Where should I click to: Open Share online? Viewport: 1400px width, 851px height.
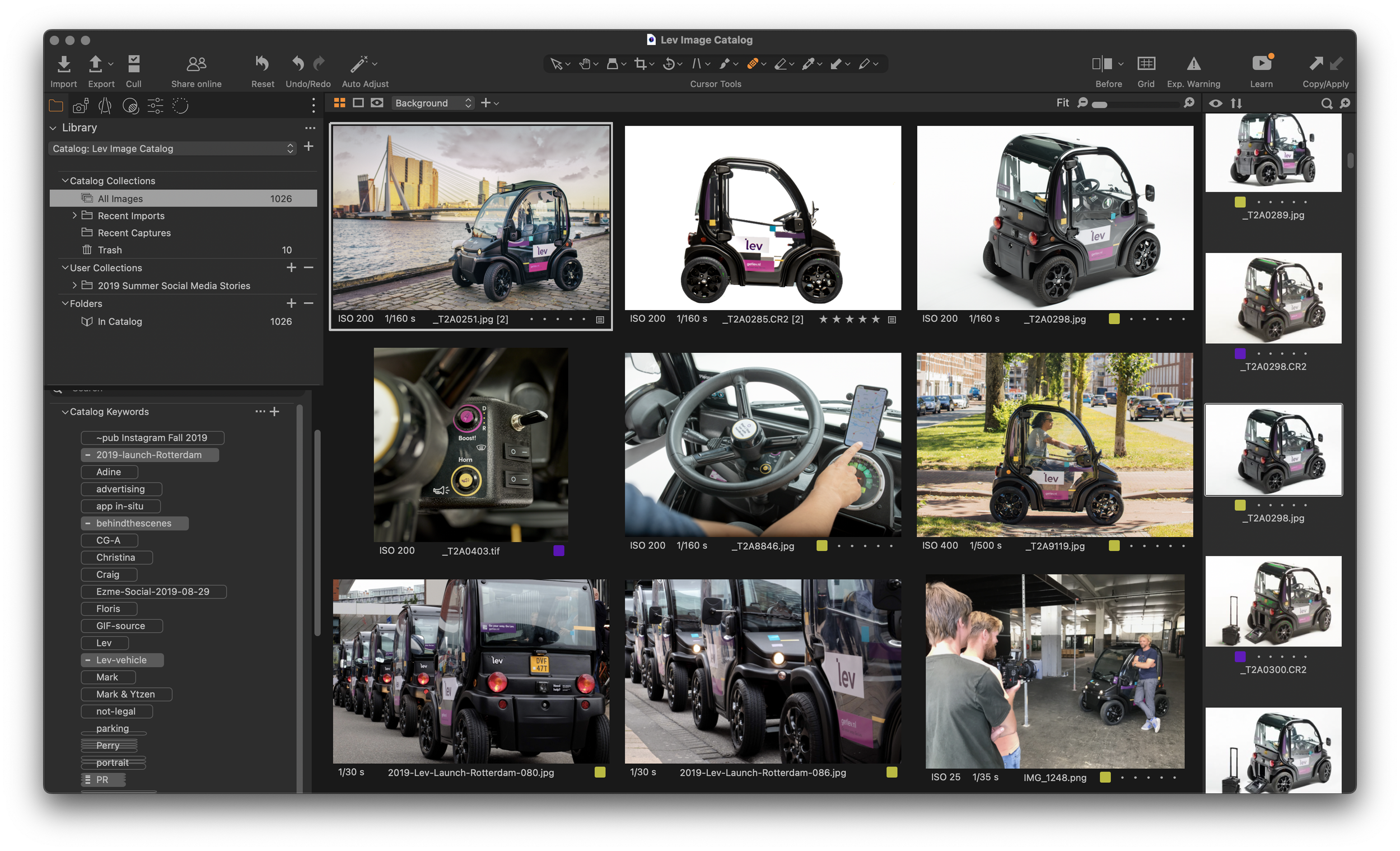(196, 64)
